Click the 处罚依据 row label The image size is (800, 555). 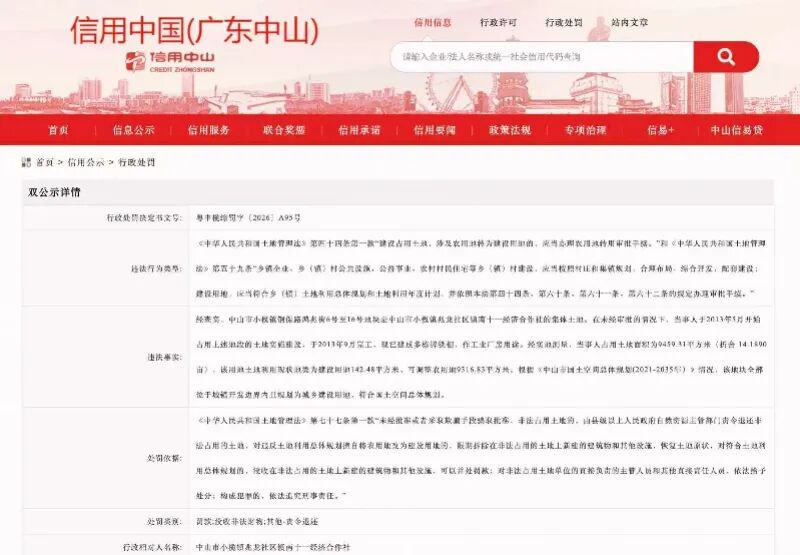tap(165, 458)
